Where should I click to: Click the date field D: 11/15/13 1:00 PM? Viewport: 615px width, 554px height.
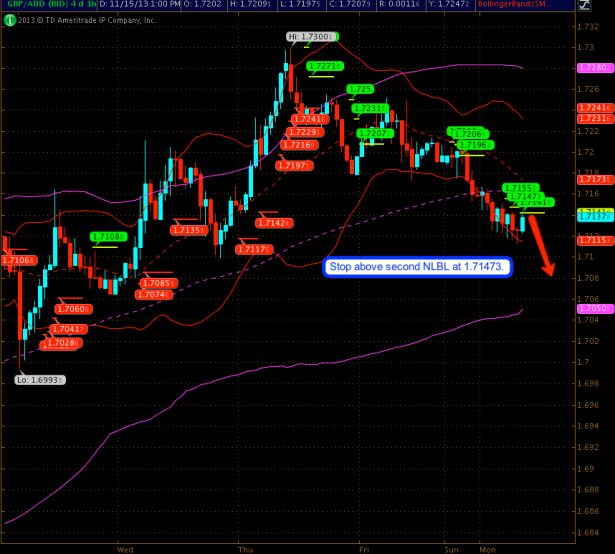[139, 4]
